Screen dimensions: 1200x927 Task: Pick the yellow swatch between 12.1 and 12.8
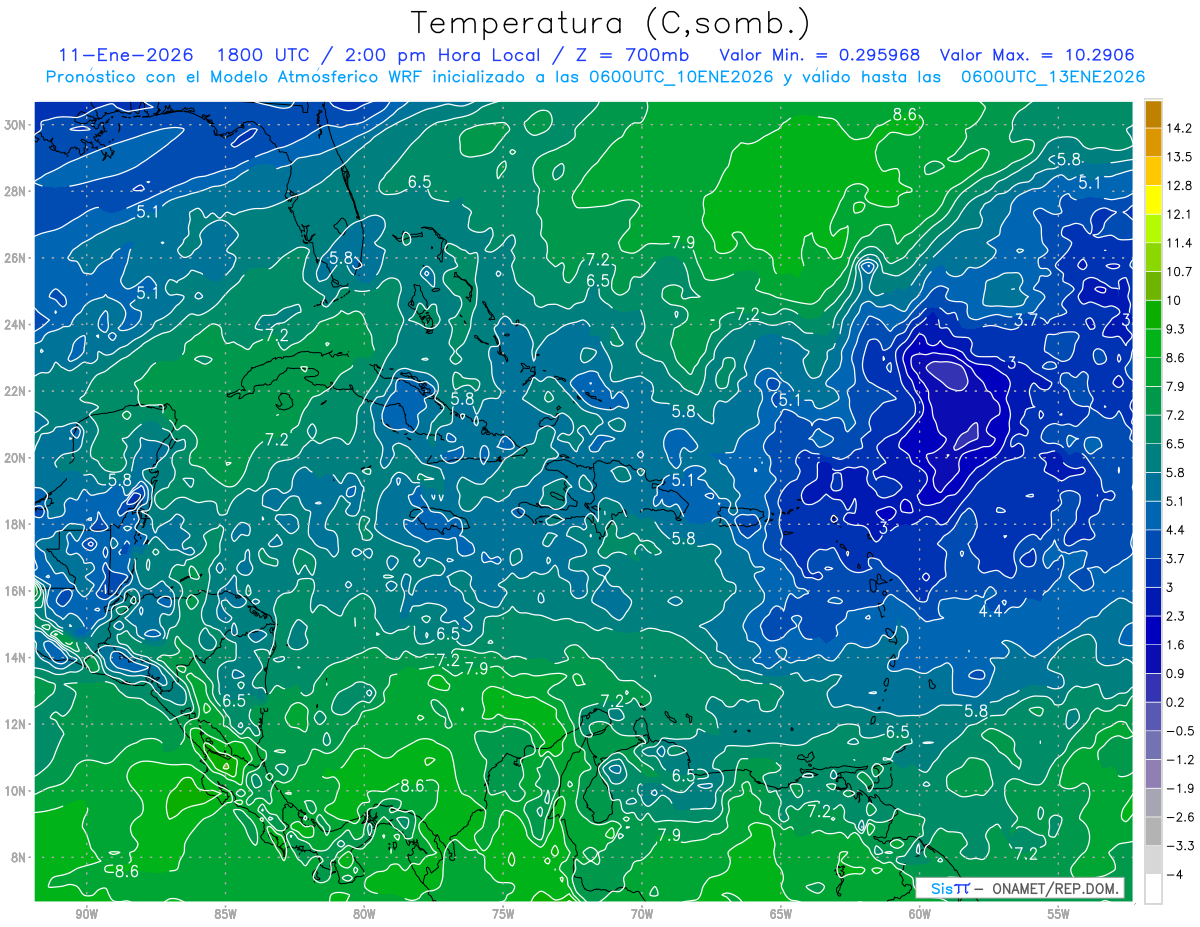click(1153, 199)
